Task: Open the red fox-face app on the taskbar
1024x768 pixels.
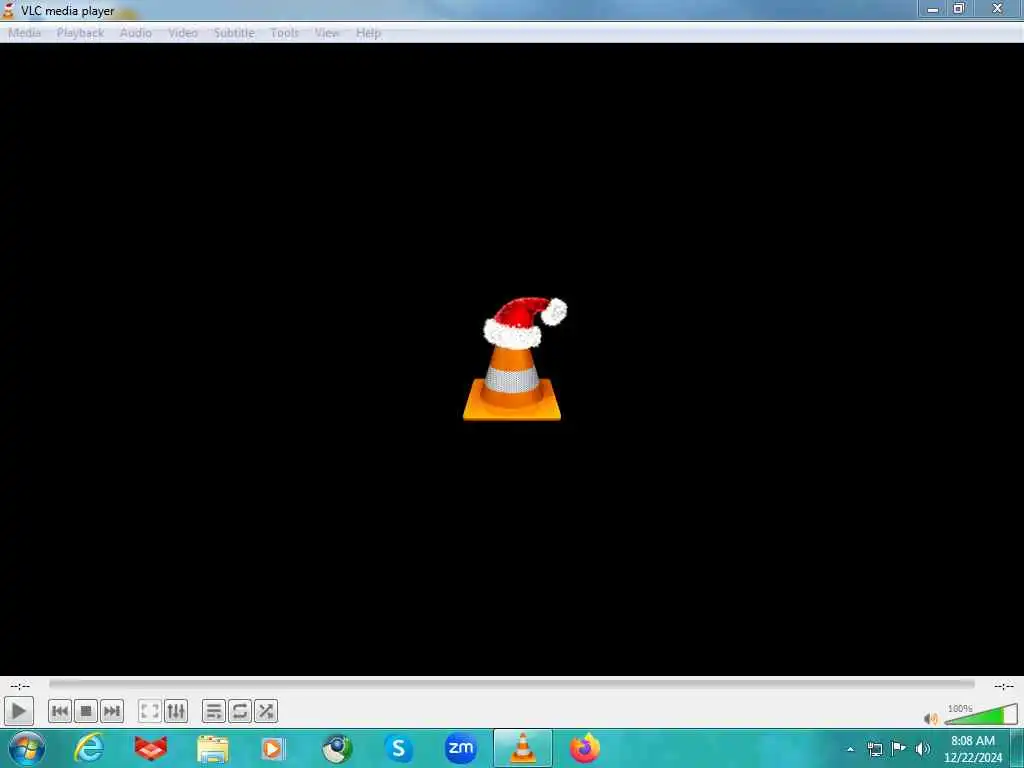Action: pyautogui.click(x=150, y=748)
